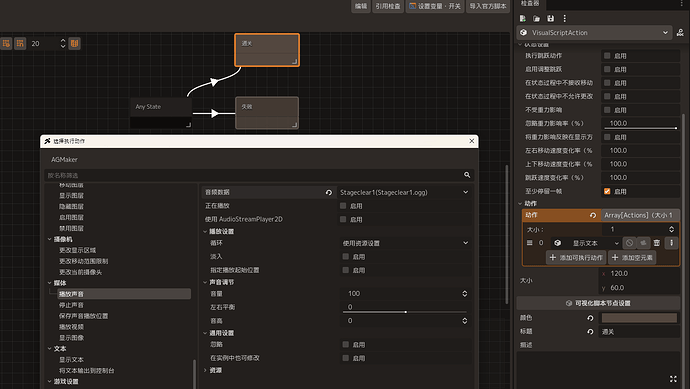This screenshot has width=690, height=389.
Task: Click the new resource icon in inspector toolbar
Action: pyautogui.click(x=522, y=18)
